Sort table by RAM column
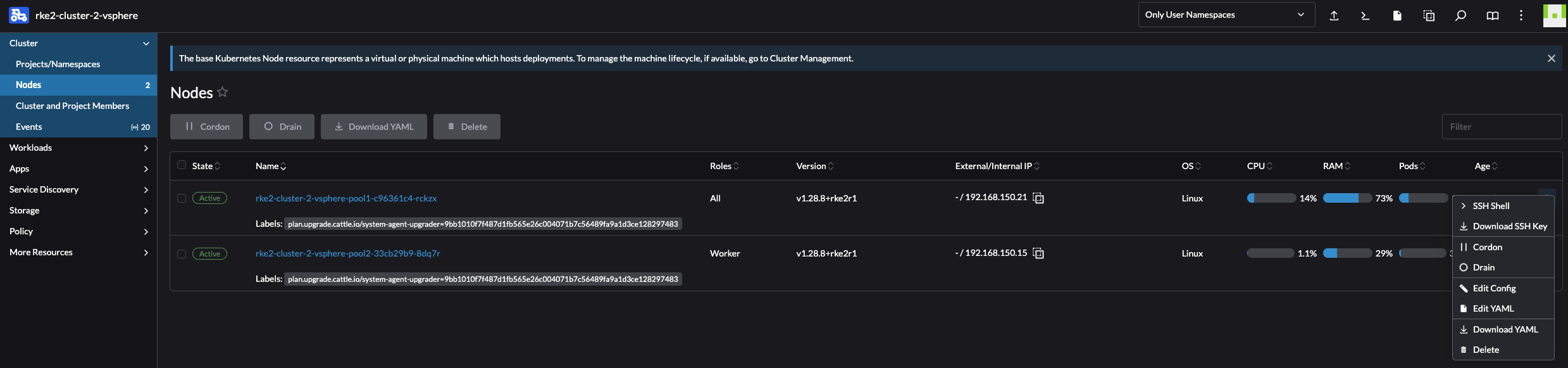Viewport: 1568px width, 368px height. [x=1337, y=166]
